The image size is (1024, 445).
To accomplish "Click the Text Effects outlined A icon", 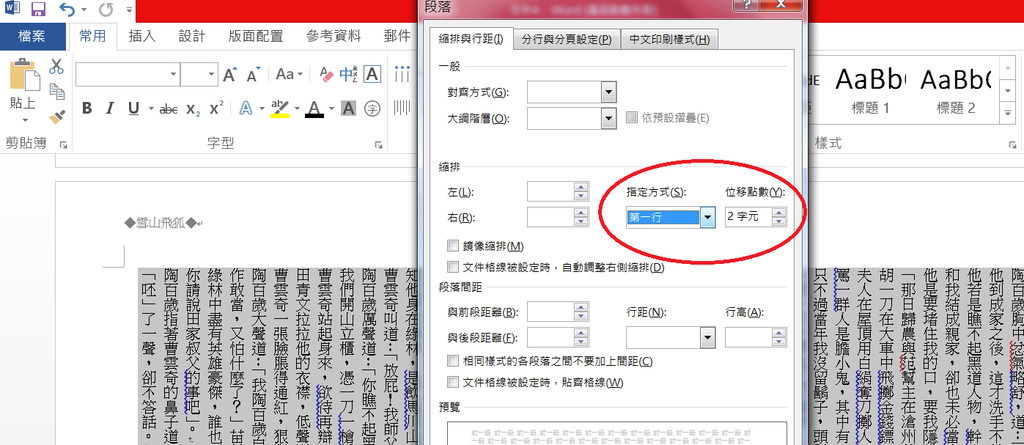I will pyautogui.click(x=246, y=108).
